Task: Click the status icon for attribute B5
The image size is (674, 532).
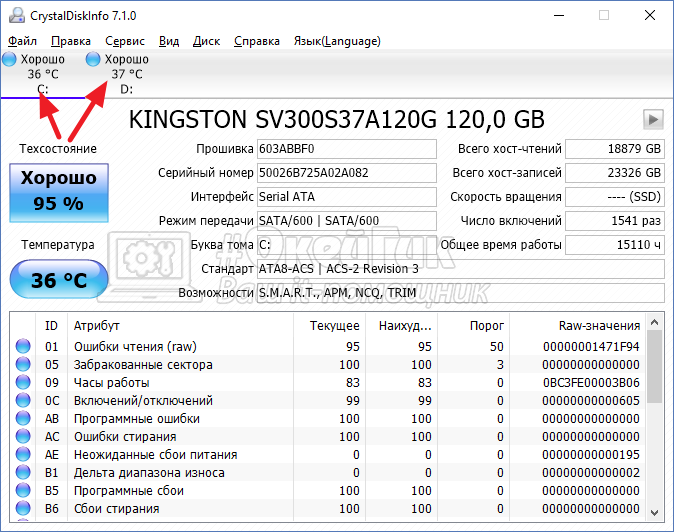Action: tap(23, 490)
